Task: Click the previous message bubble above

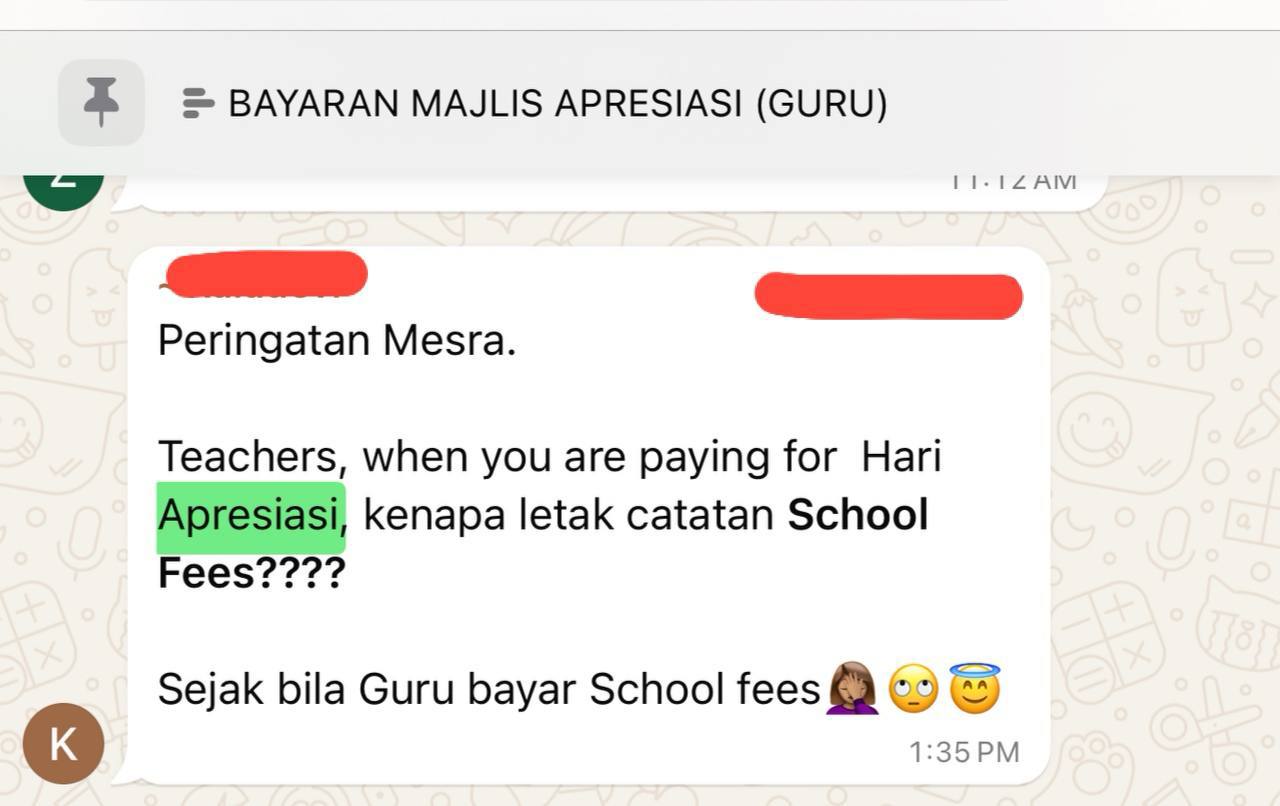Action: (x=610, y=192)
